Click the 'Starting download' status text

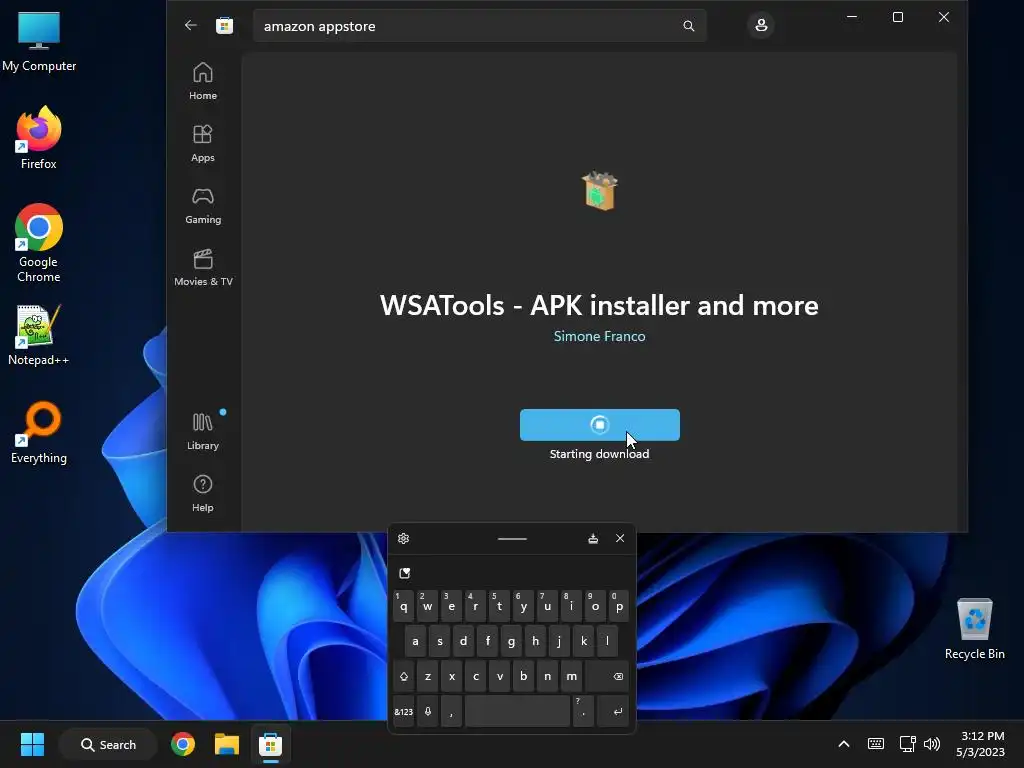(x=600, y=454)
